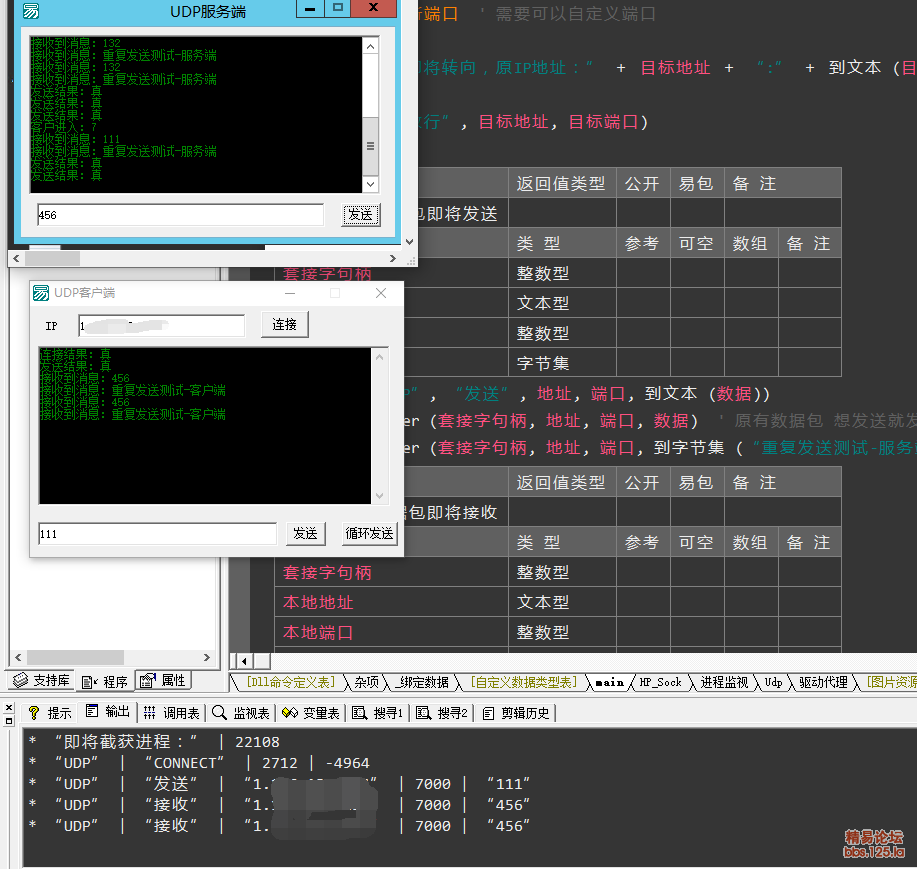Click the UDP服务端 window title icon
Image resolution: width=917 pixels, height=869 pixels.
(x=31, y=11)
